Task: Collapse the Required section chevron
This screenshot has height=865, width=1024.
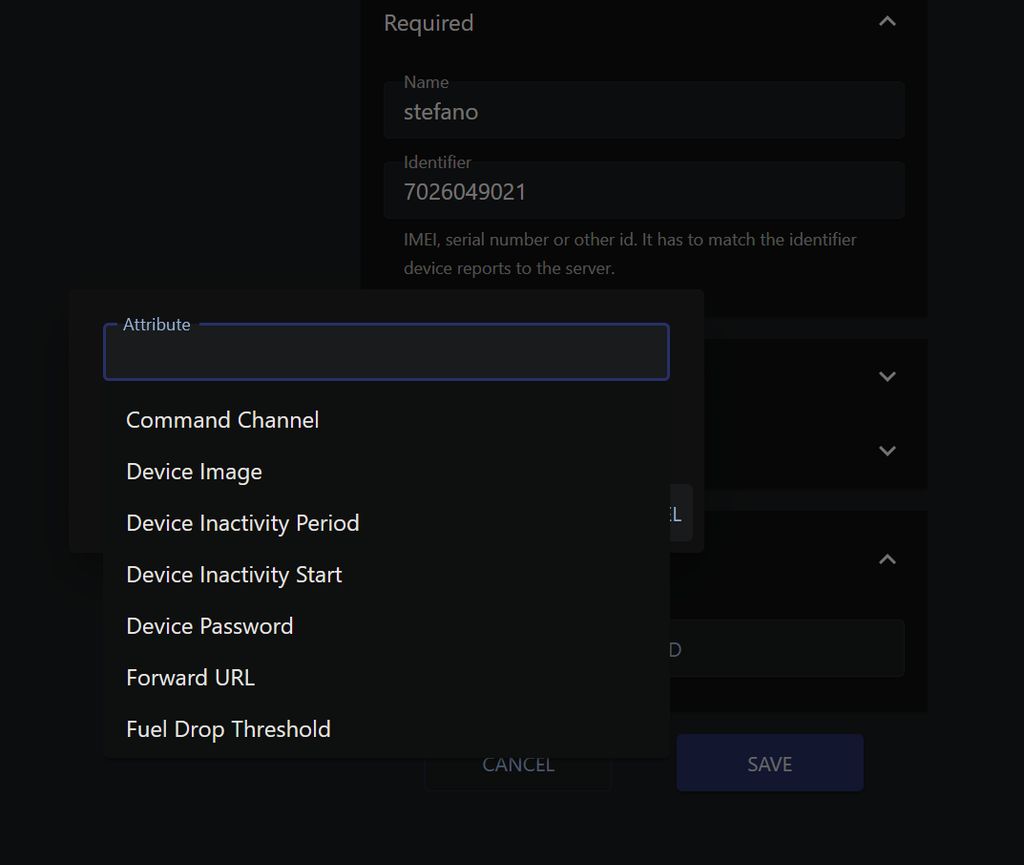Action: pos(886,22)
